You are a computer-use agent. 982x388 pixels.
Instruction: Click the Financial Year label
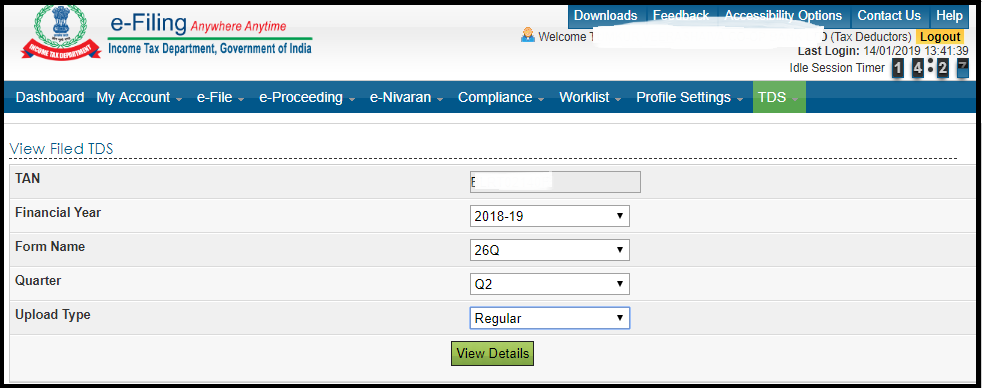click(58, 213)
